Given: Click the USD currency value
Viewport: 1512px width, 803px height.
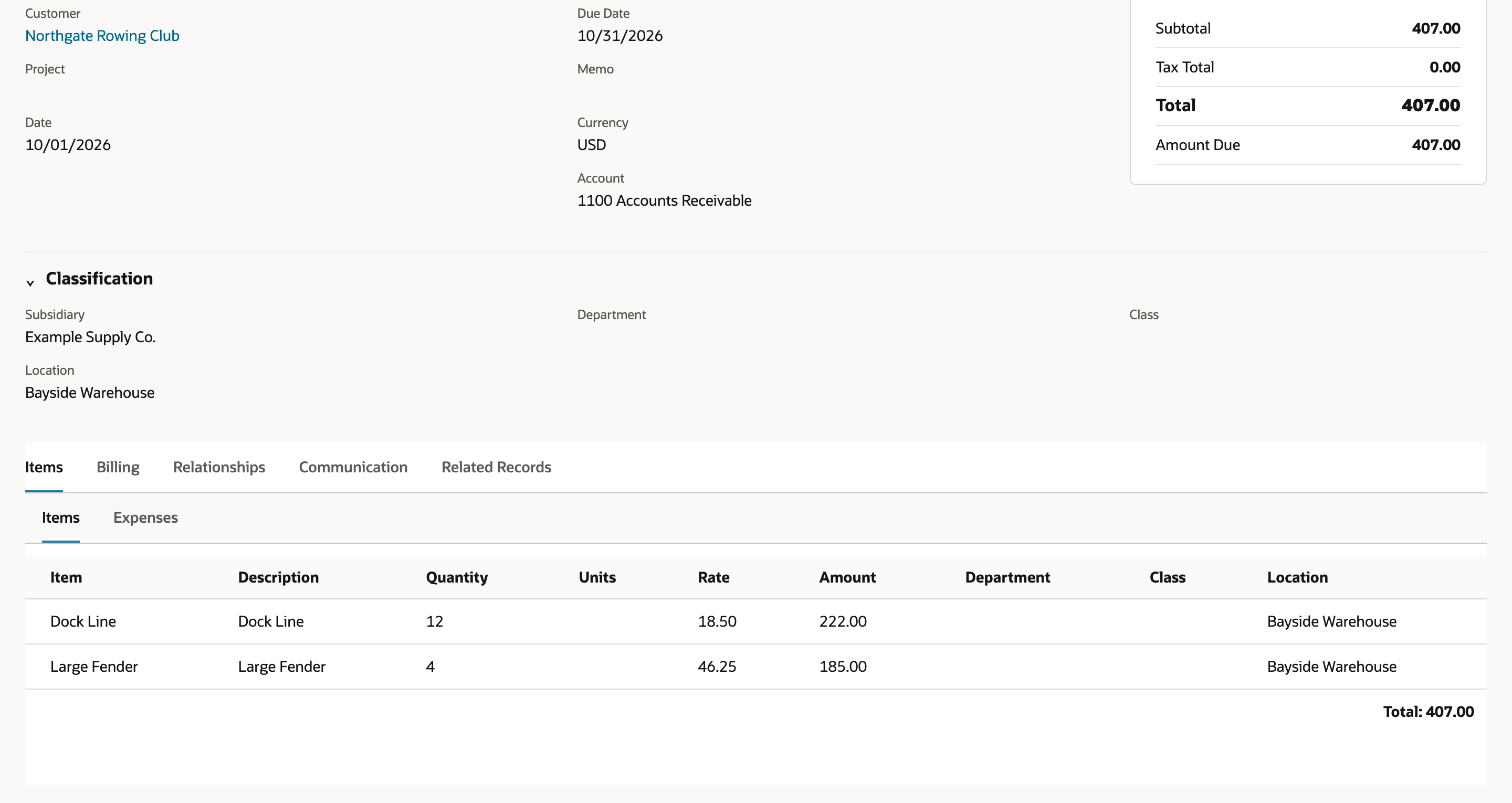Looking at the screenshot, I should [x=592, y=145].
